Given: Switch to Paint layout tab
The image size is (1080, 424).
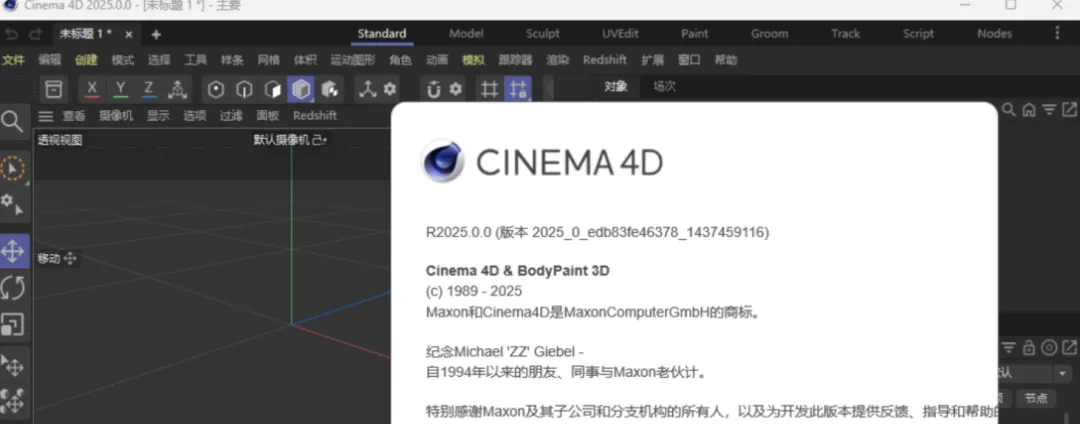Looking at the screenshot, I should point(694,34).
